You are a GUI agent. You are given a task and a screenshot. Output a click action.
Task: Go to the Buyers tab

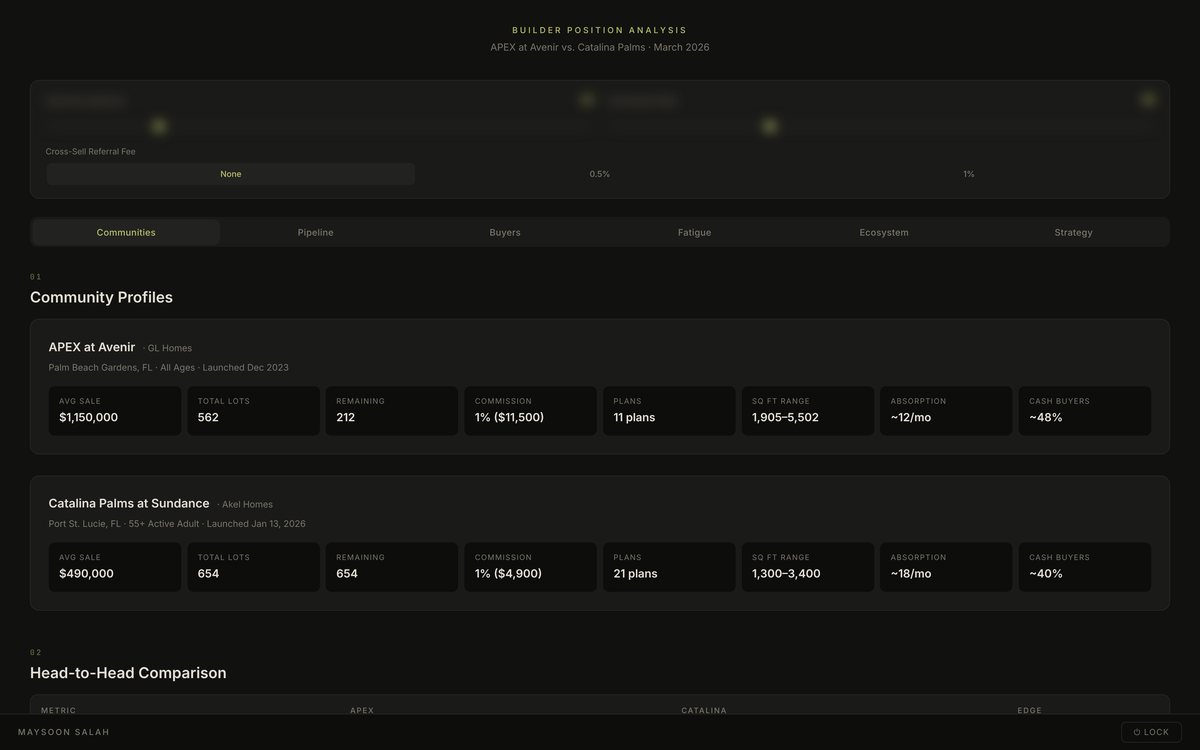pos(505,232)
